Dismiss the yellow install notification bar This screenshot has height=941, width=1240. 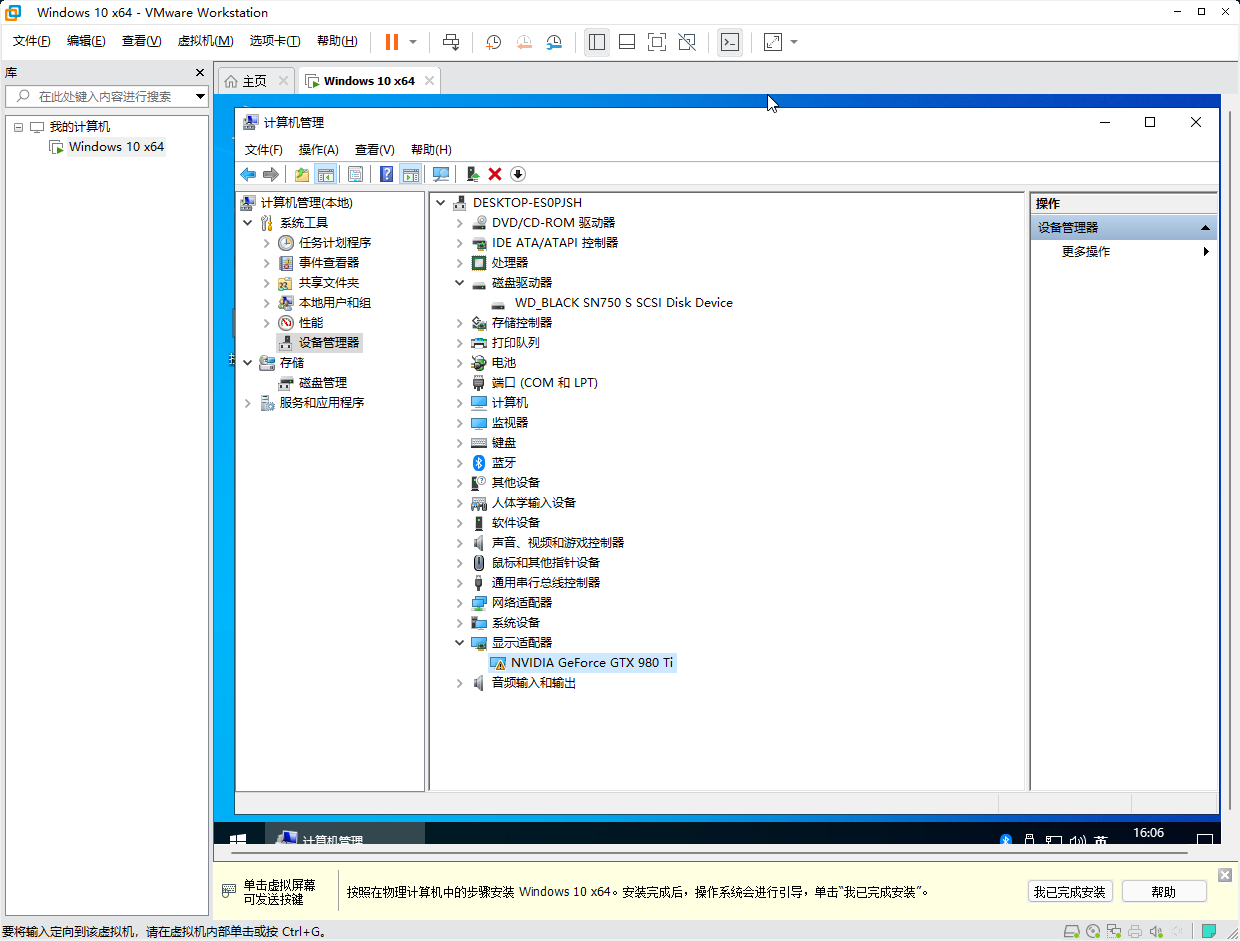click(x=1225, y=875)
